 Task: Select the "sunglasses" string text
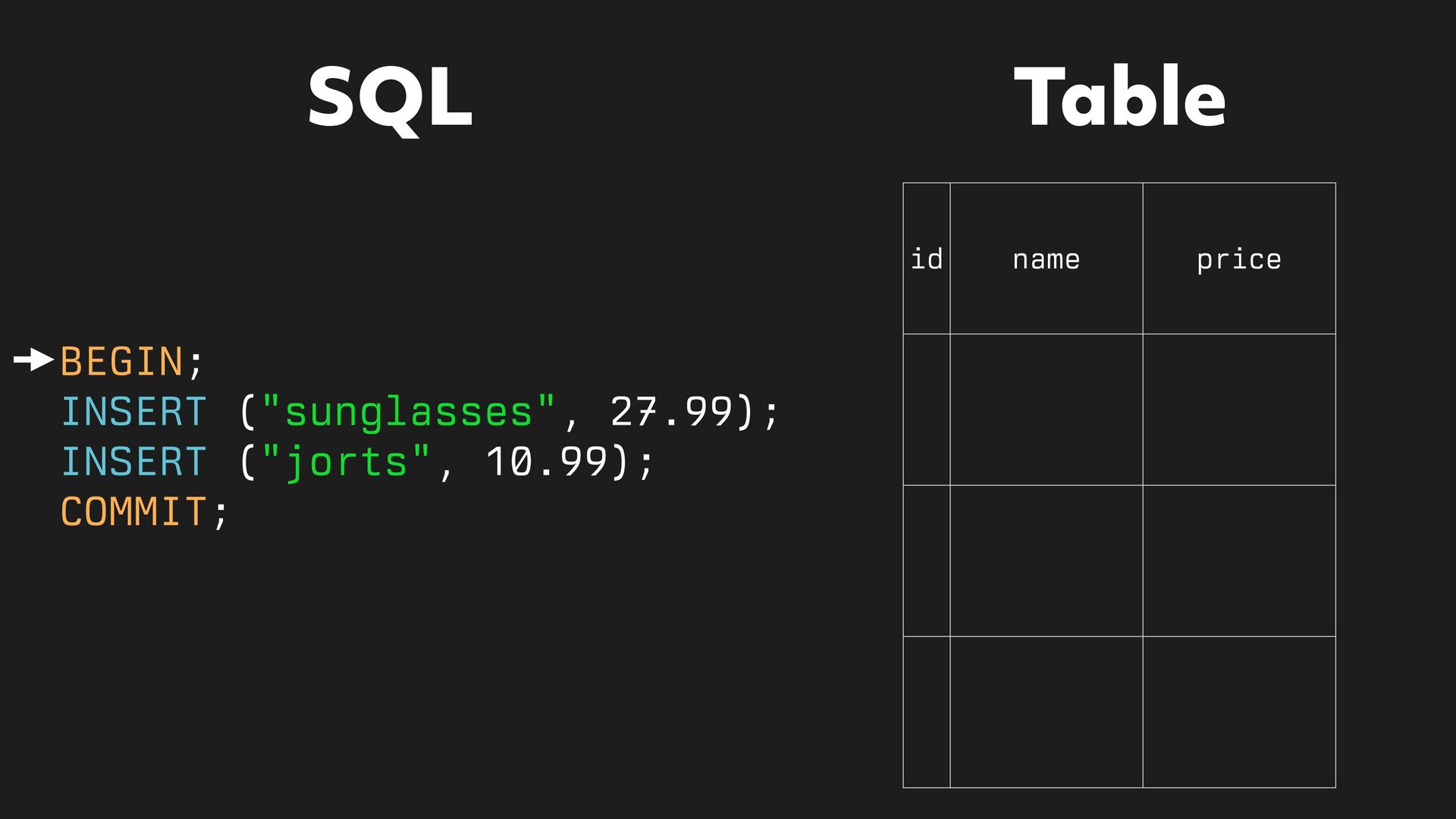pos(409,412)
